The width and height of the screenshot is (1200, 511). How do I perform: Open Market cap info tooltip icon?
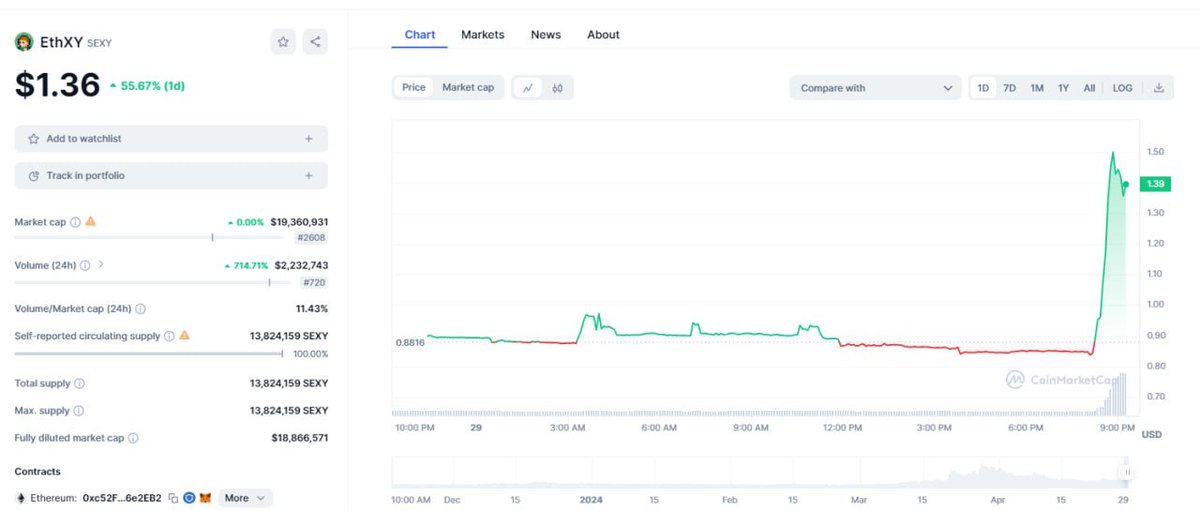pos(75,222)
